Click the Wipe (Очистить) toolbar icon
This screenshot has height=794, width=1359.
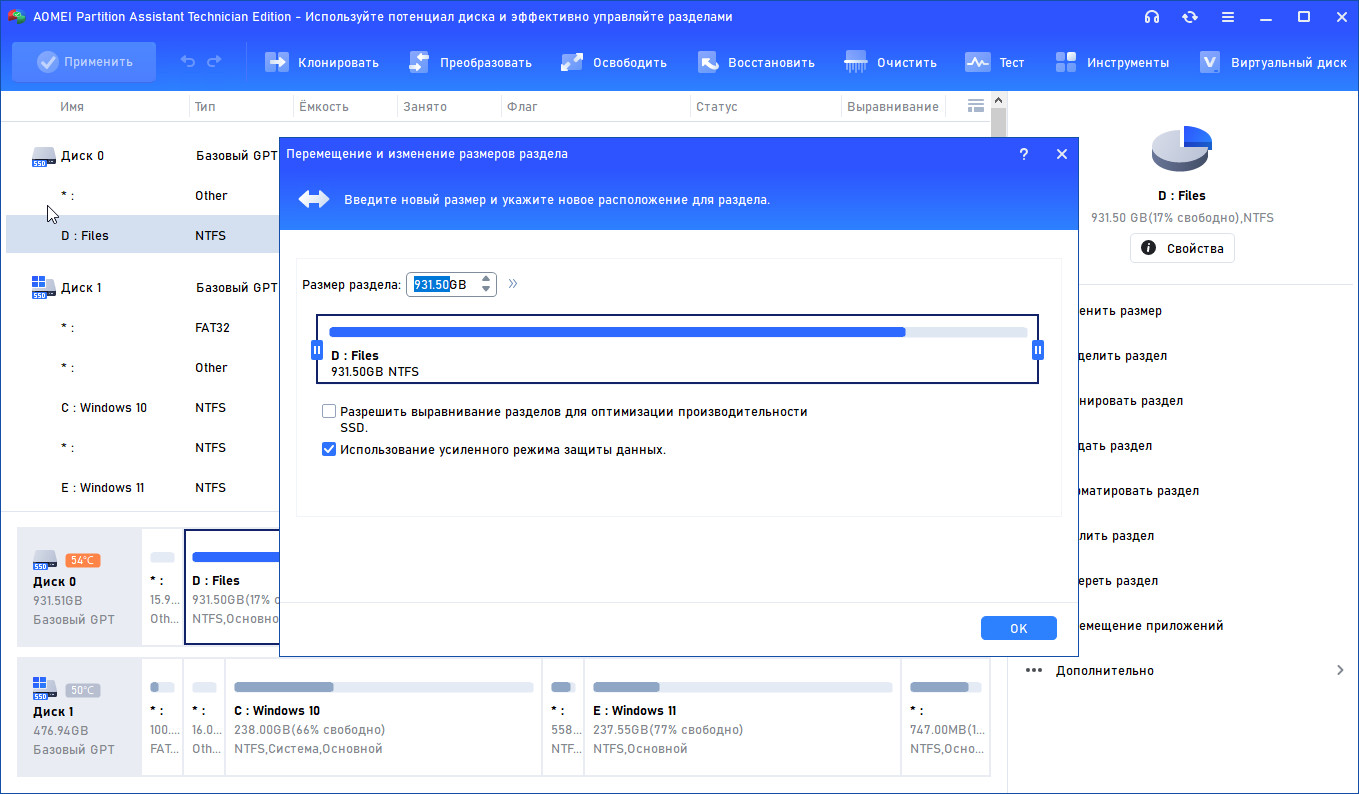click(x=856, y=62)
